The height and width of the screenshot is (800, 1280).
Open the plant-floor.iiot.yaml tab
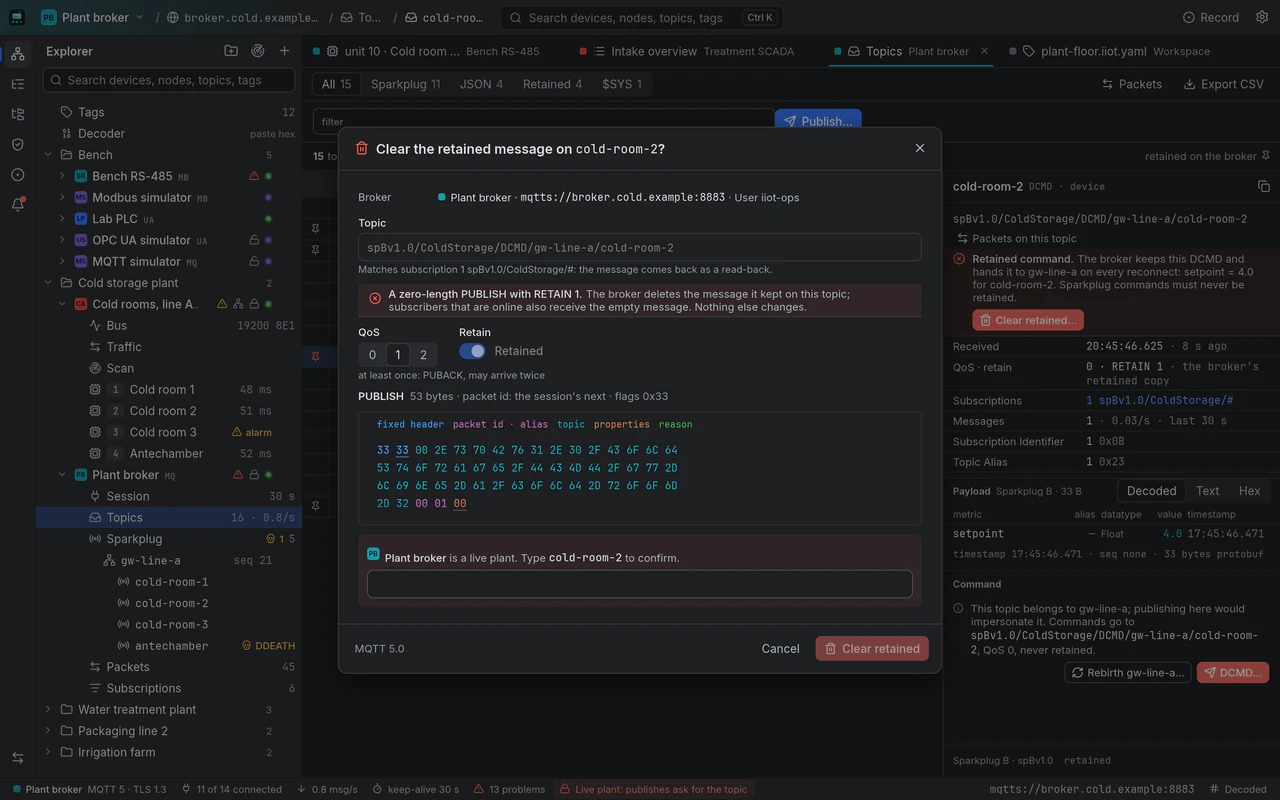[x=1110, y=51]
